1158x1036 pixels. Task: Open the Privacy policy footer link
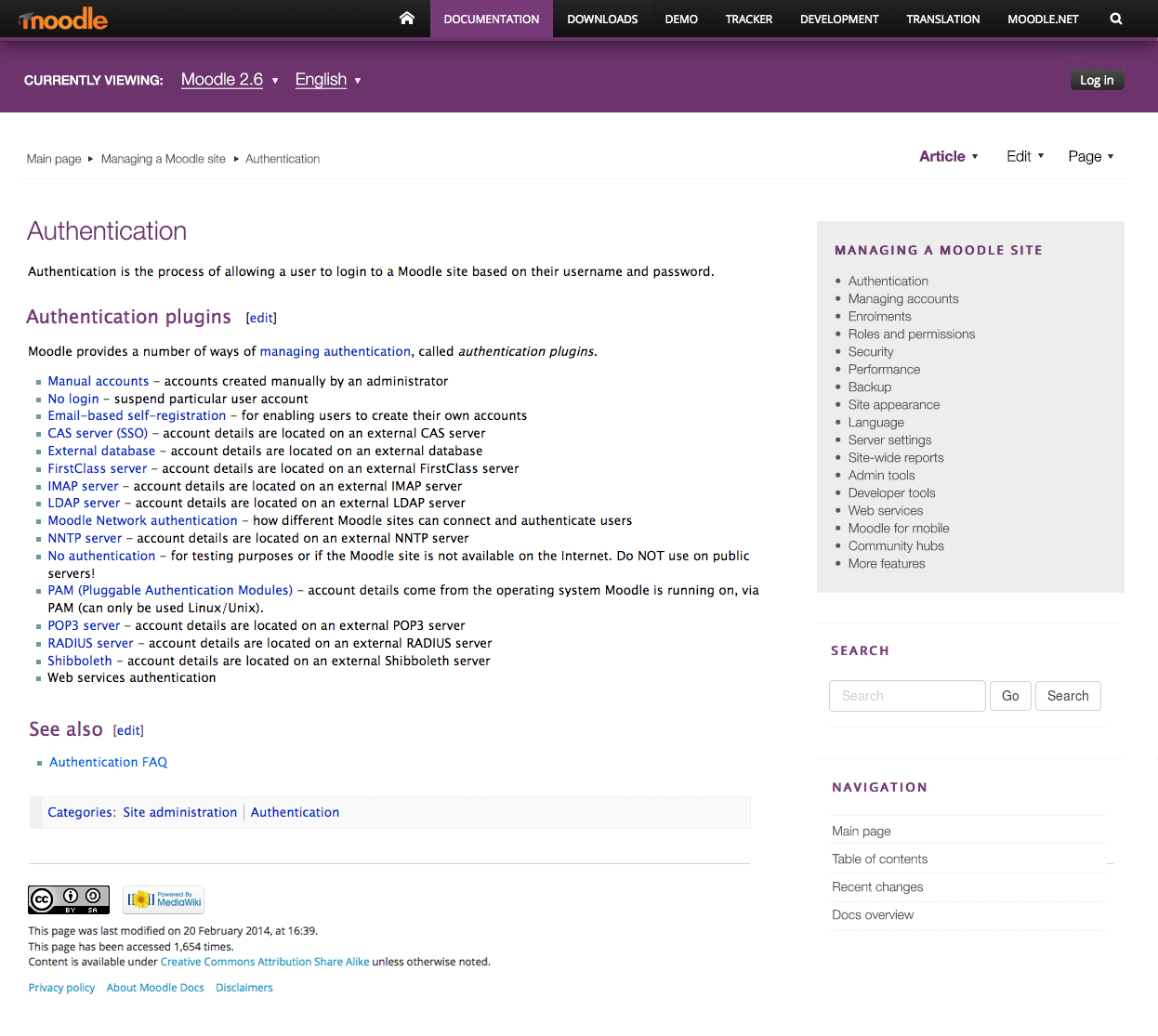click(x=61, y=988)
